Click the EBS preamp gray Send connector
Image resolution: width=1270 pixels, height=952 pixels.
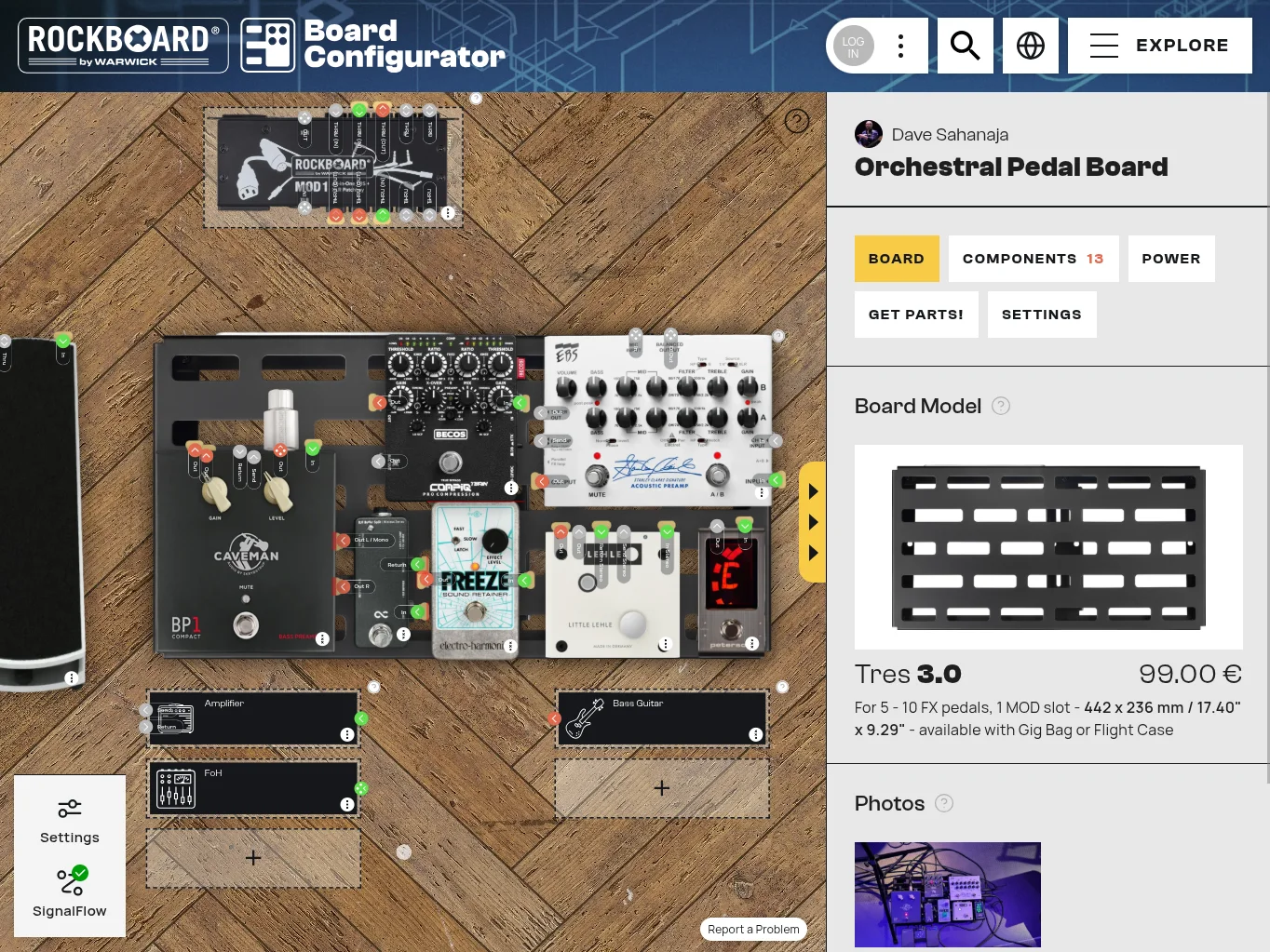[x=542, y=441]
